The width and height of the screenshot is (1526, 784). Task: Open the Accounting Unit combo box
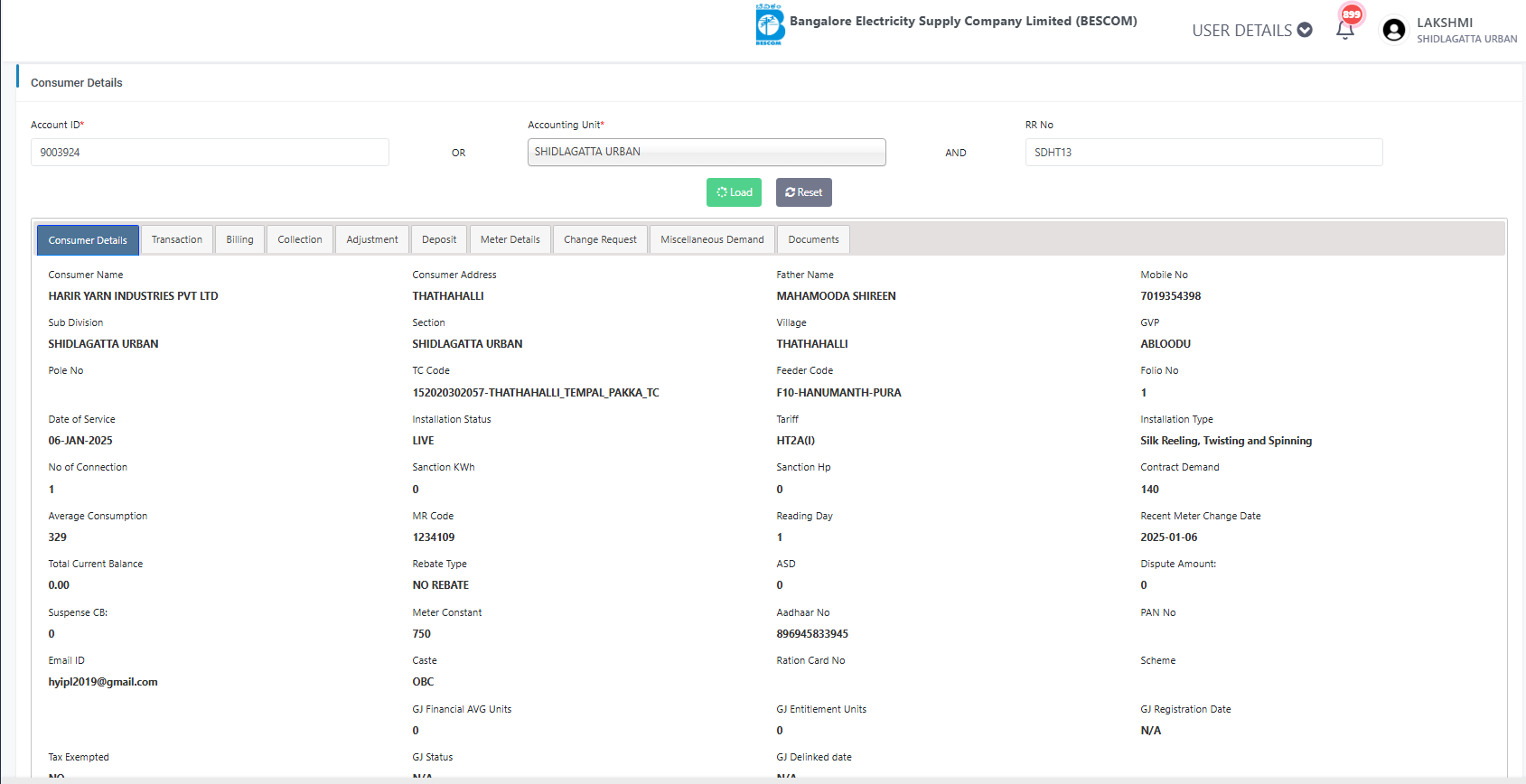coord(707,152)
